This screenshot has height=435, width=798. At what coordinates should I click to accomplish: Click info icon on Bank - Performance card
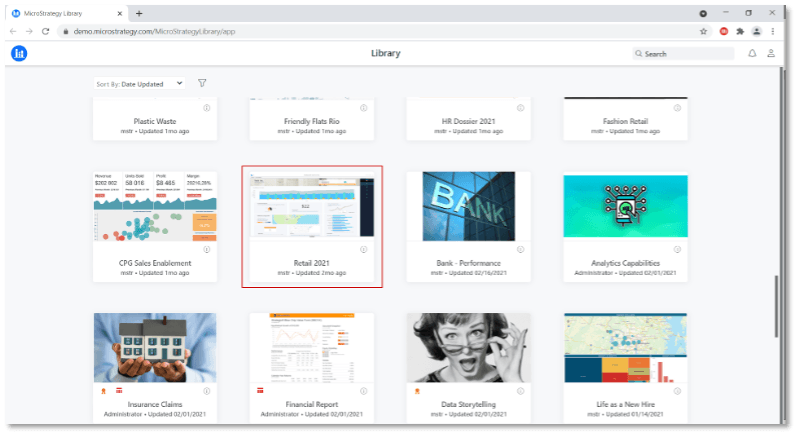[x=520, y=250]
